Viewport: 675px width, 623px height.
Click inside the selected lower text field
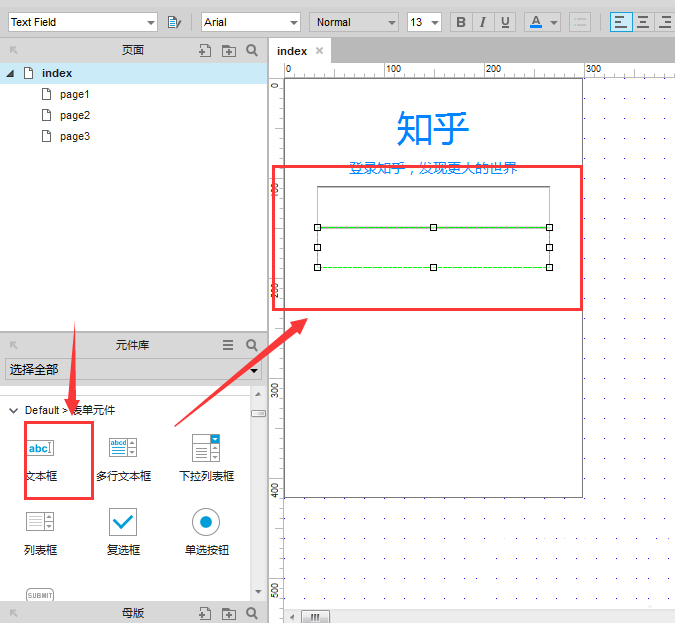point(433,248)
